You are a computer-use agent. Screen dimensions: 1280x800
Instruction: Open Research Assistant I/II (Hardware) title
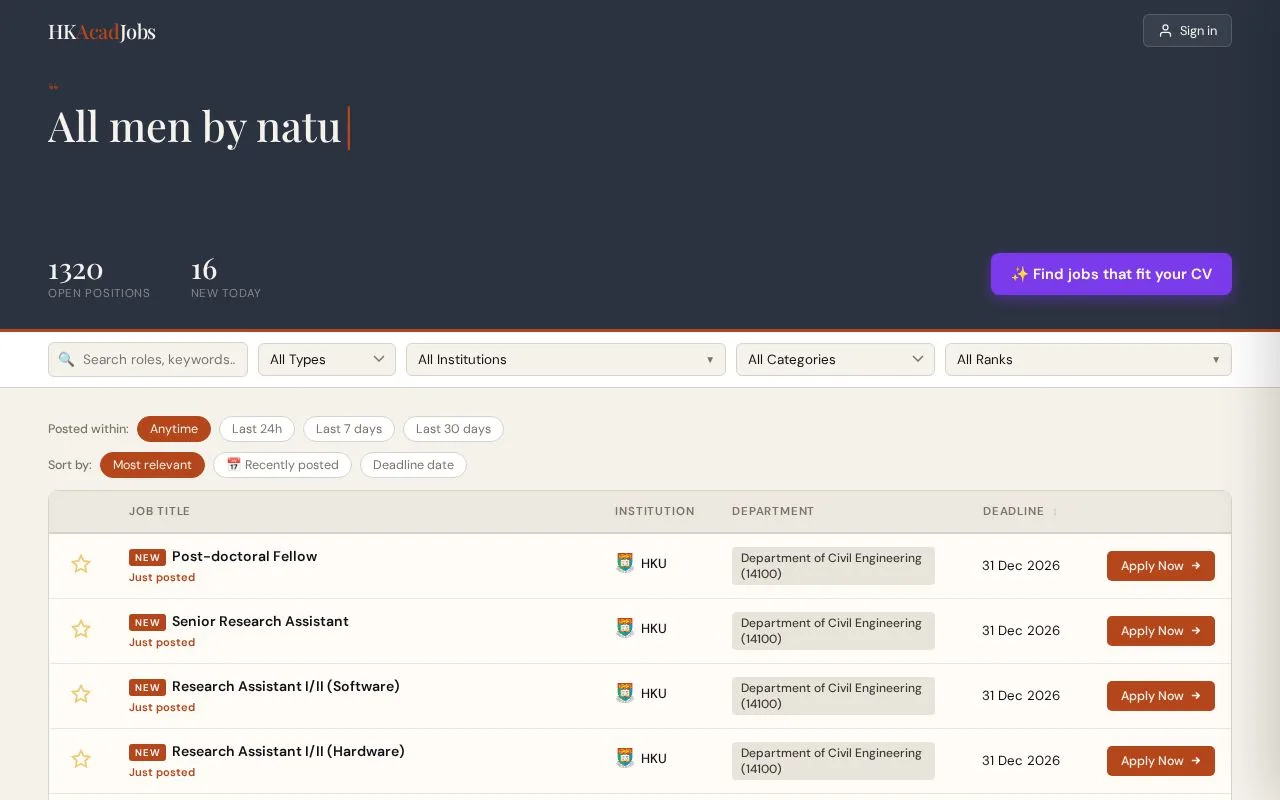click(288, 751)
